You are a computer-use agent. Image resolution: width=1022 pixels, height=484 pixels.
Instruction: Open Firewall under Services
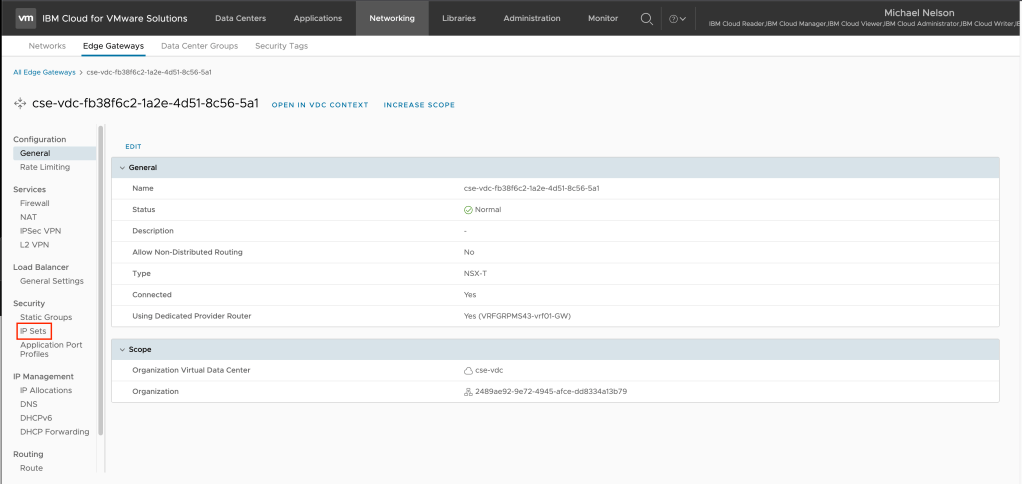point(34,203)
